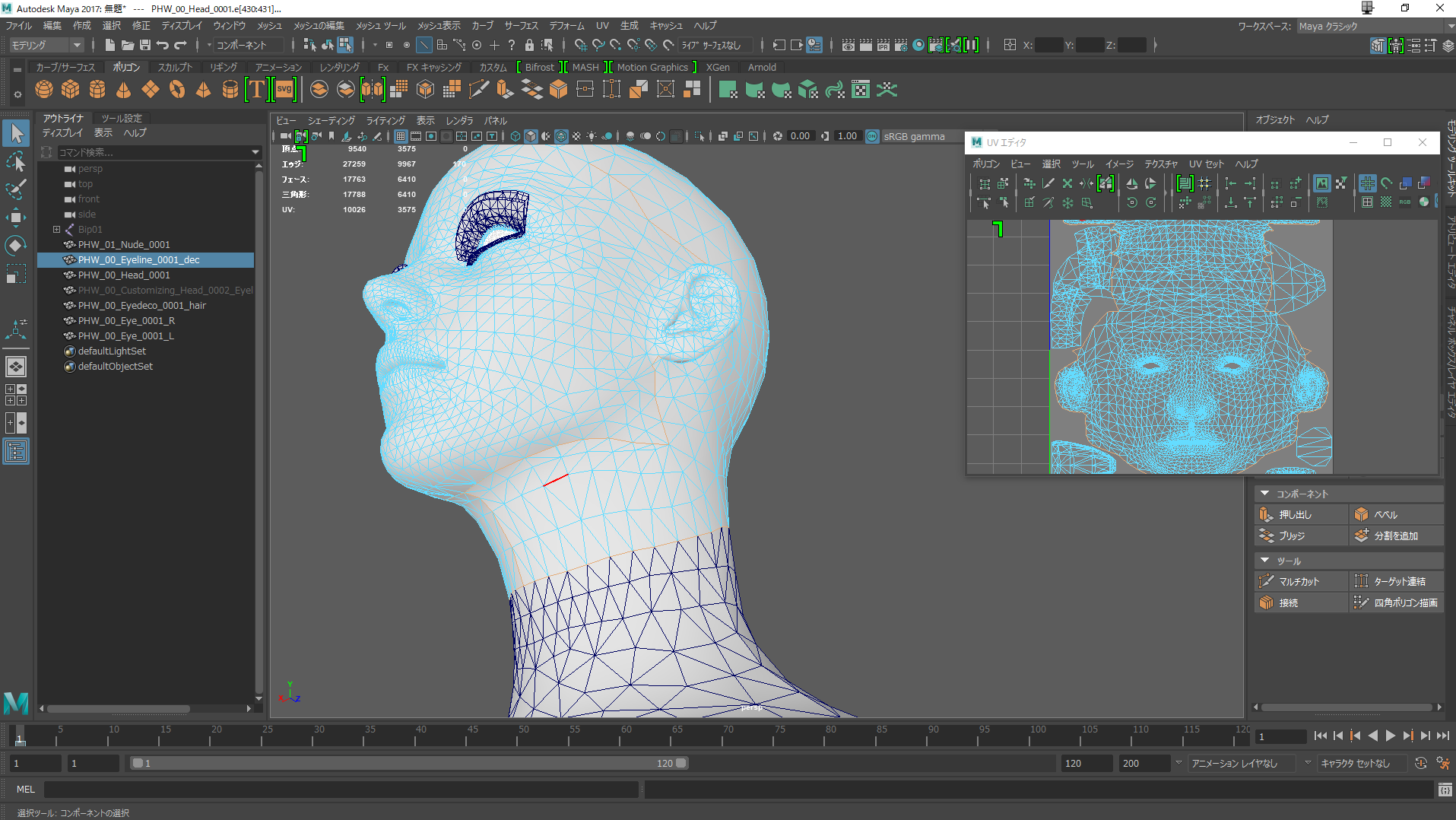The height and width of the screenshot is (820, 1456).
Task: Click the Multi-Cut (マルチカット) tool icon
Action: [x=1267, y=581]
